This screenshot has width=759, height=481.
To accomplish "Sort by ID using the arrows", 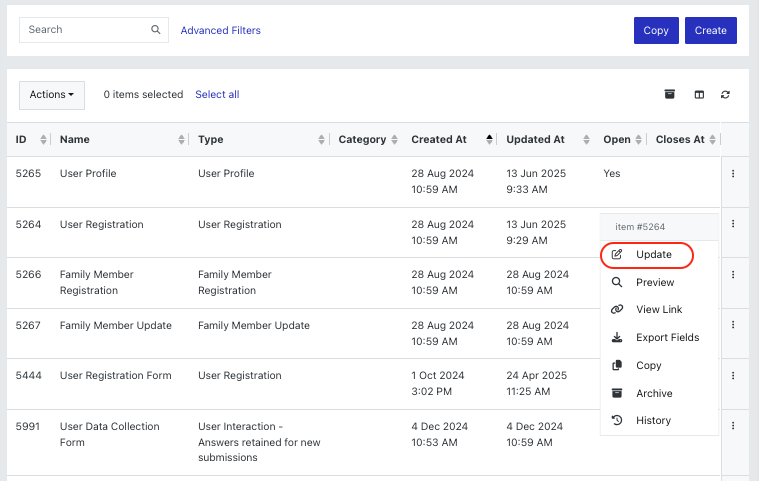I will pyautogui.click(x=43, y=139).
